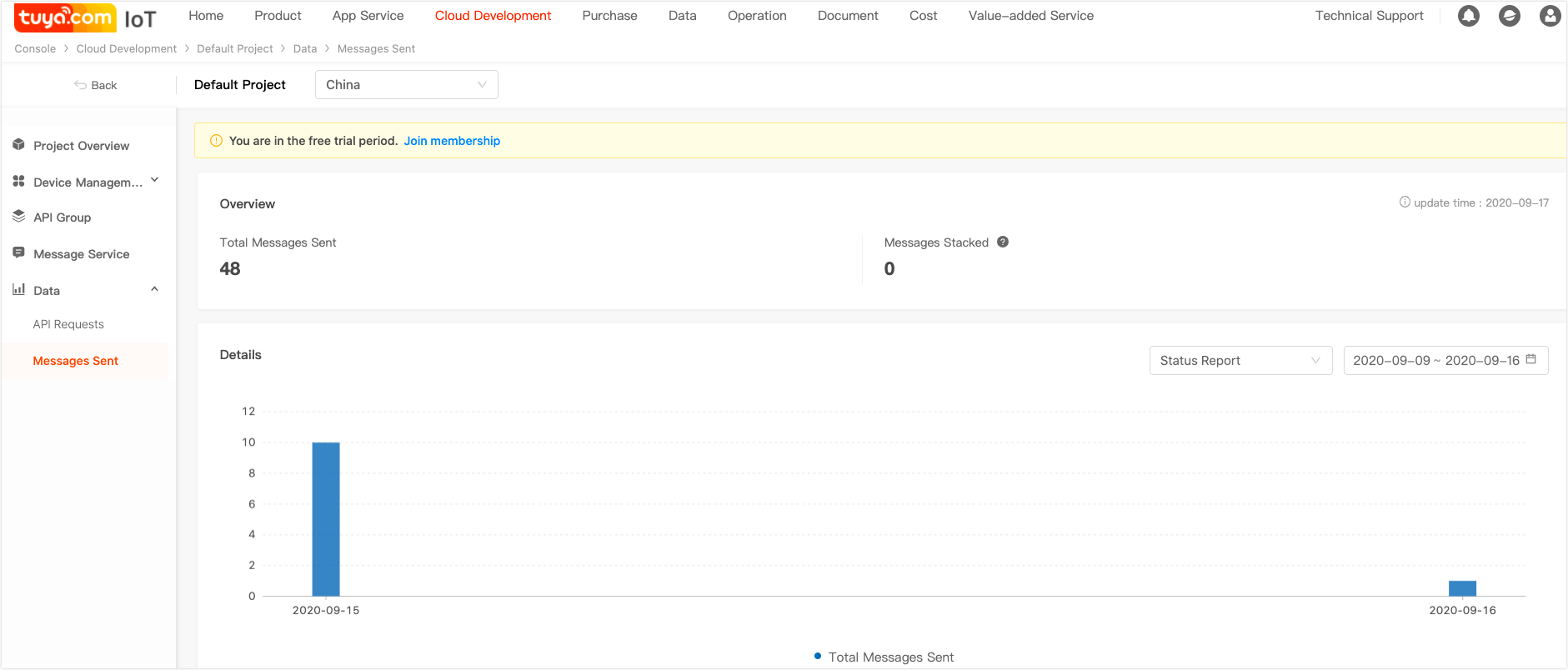Screen dimensions: 1568x670
Task: Click the API Group layers icon
Action: 18,217
